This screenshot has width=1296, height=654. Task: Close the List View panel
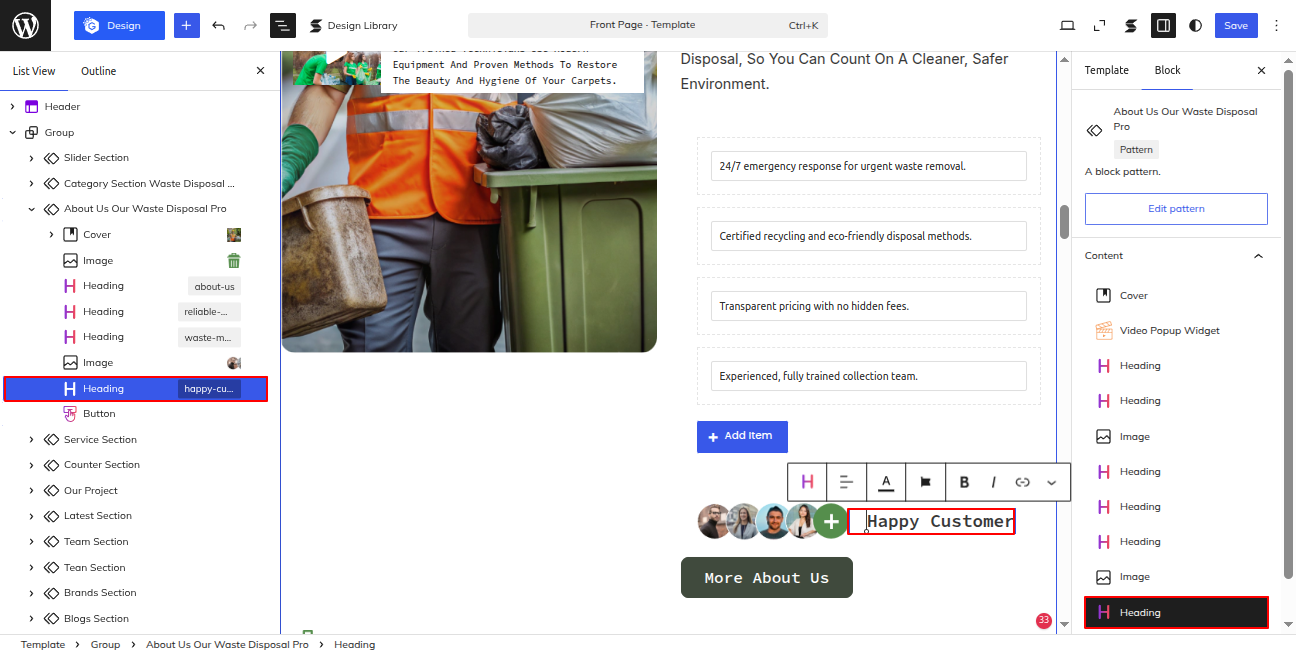click(x=261, y=71)
